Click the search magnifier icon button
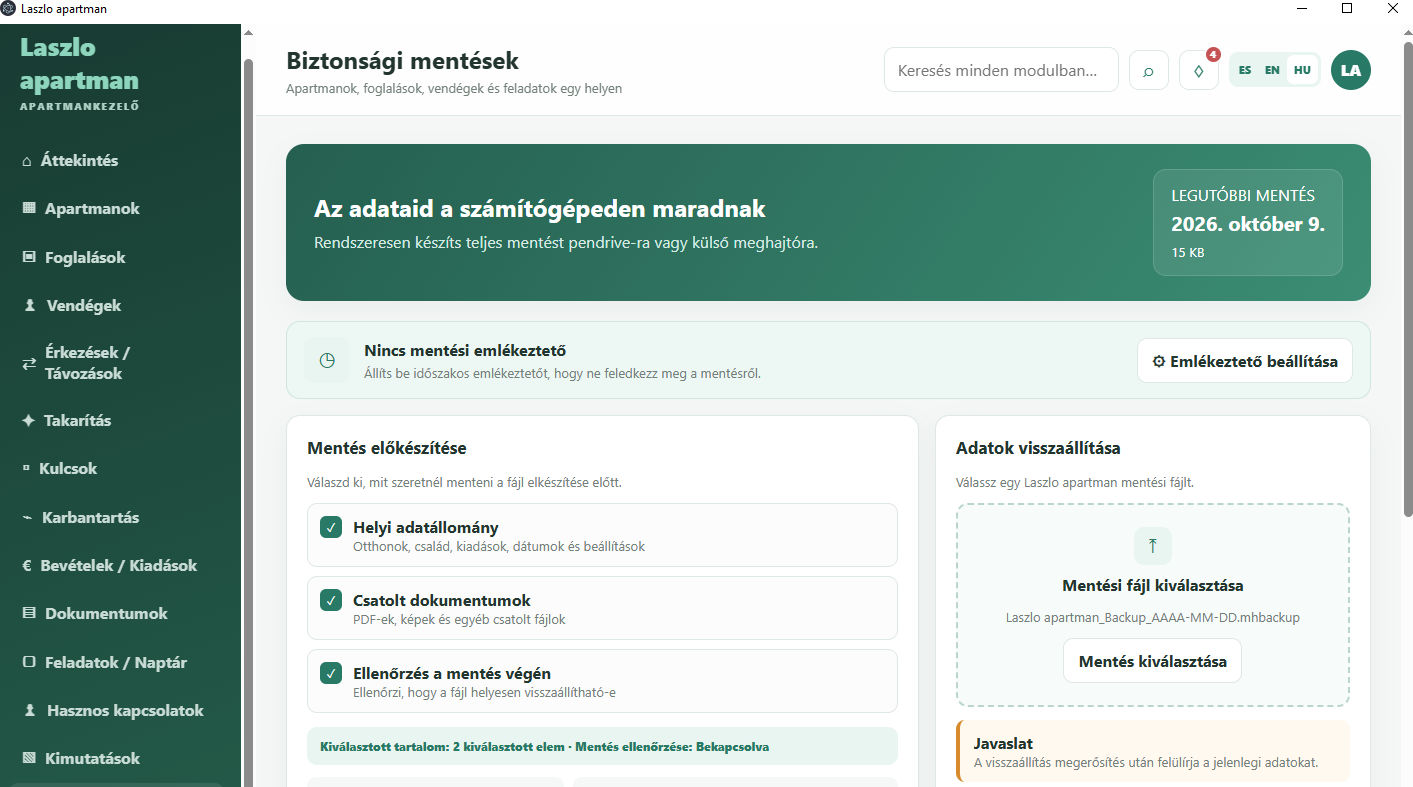Viewport: 1413px width, 787px height. [1148, 70]
